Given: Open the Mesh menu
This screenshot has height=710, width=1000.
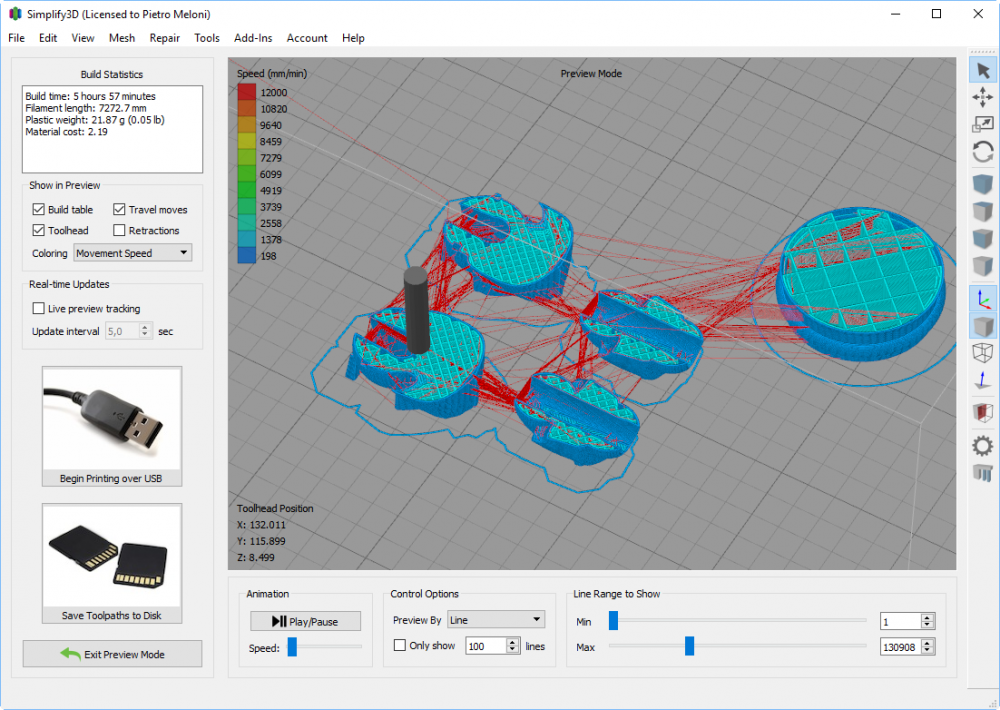Looking at the screenshot, I should click(122, 38).
